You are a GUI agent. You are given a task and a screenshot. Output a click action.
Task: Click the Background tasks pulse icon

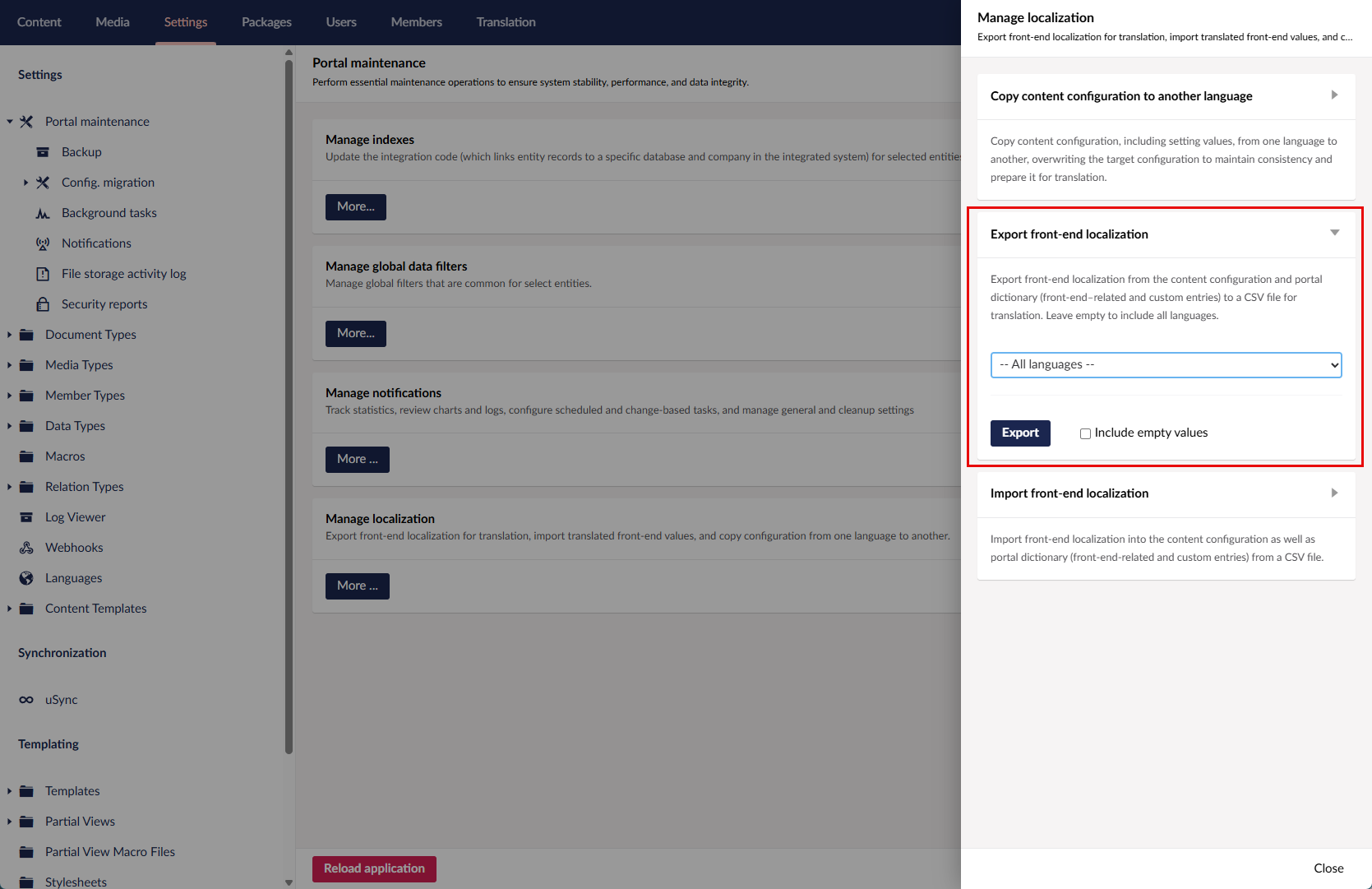click(x=43, y=213)
